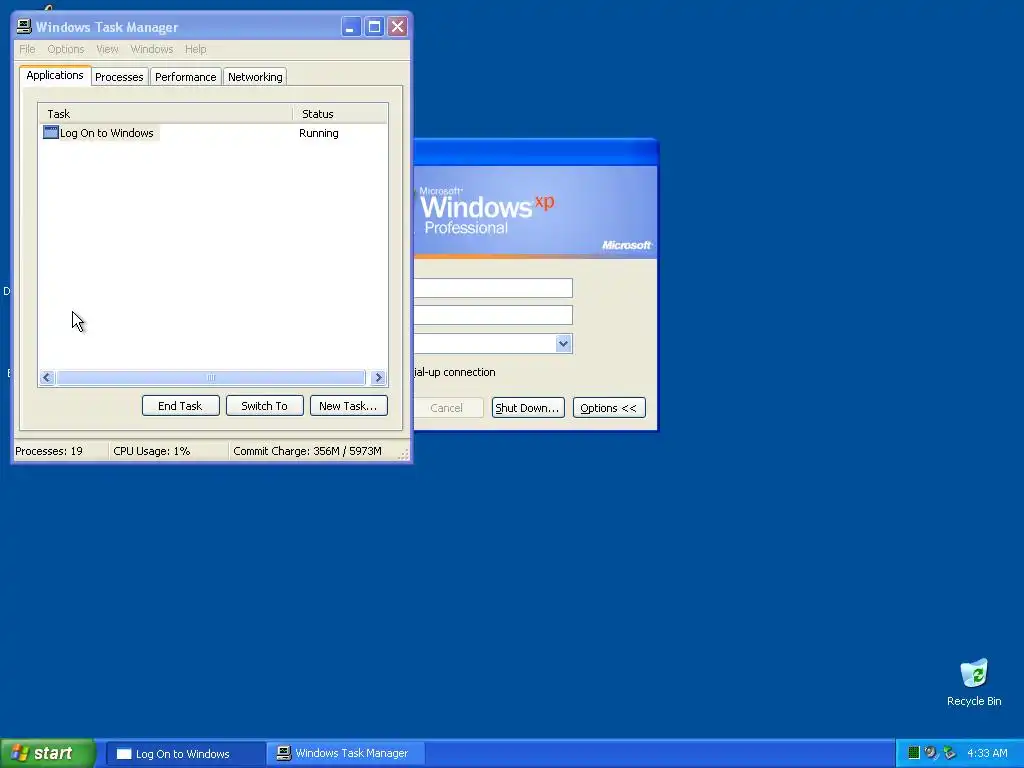Click the user name field in logon dialog
1024x768 pixels.
click(493, 288)
